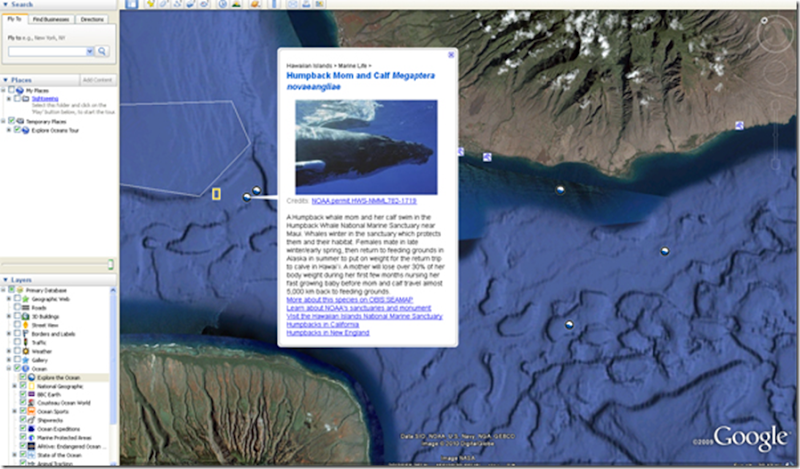The image size is (800, 469).
Task: Select the Add Path tool
Action: pyautogui.click(x=177, y=4)
